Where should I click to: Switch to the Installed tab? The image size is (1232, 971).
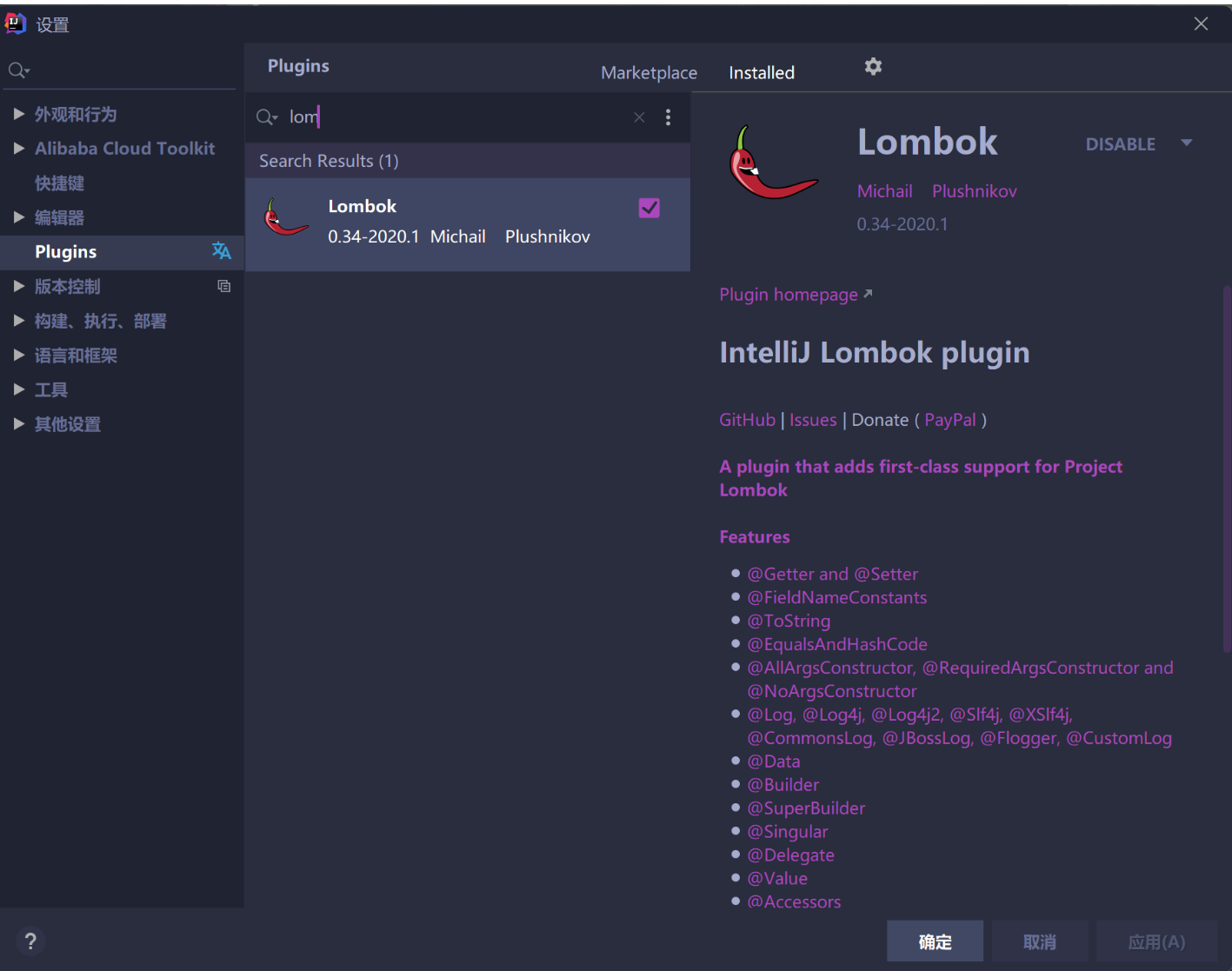tap(762, 73)
